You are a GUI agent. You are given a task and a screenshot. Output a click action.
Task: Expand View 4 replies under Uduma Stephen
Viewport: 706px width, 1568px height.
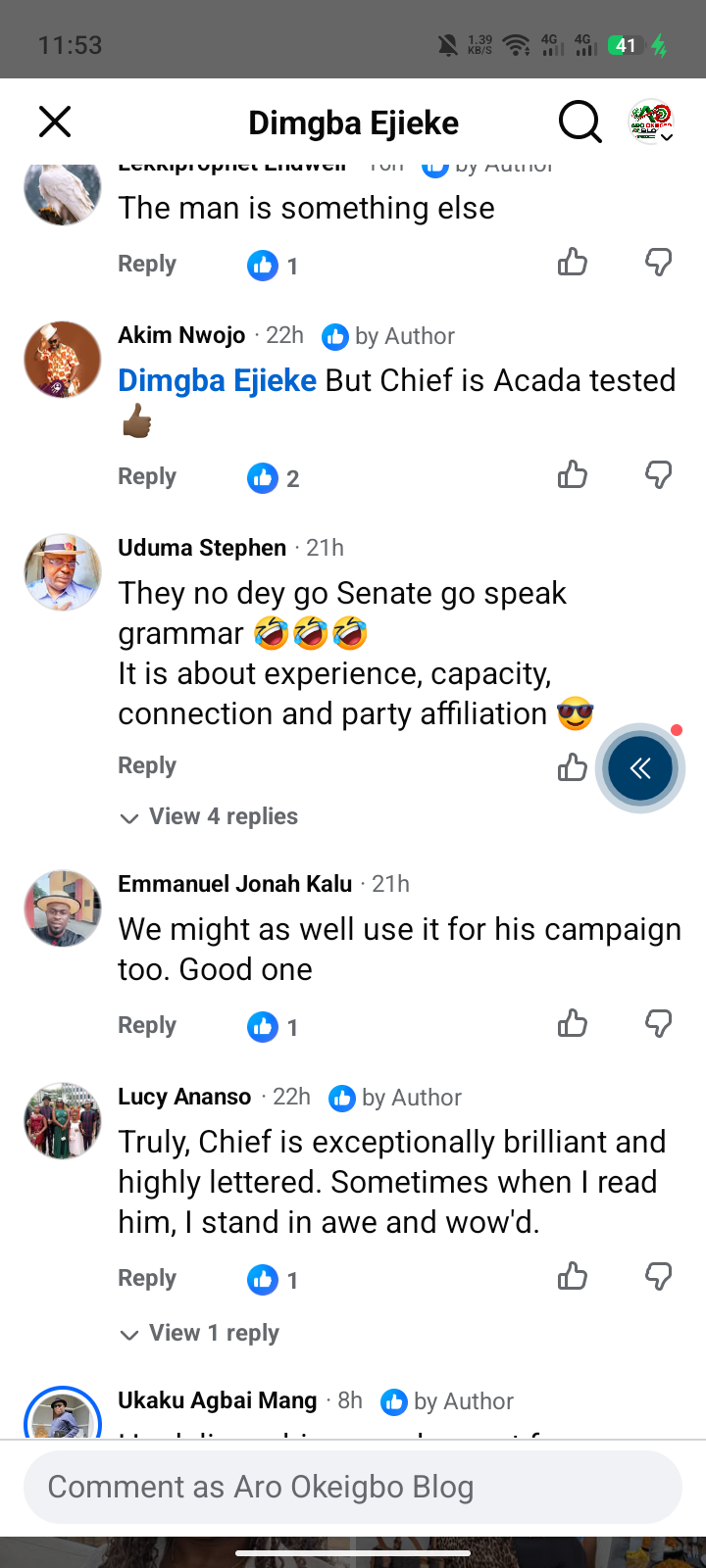pos(209,816)
